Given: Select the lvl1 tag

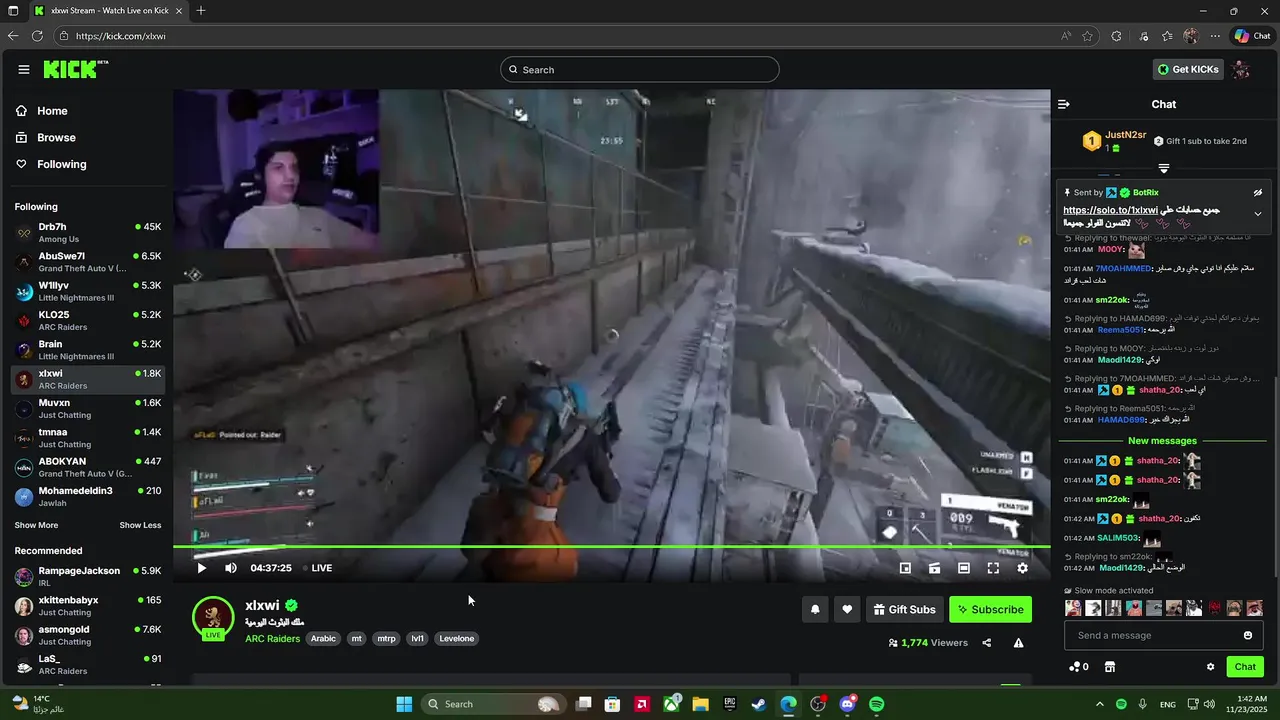Looking at the screenshot, I should (417, 638).
